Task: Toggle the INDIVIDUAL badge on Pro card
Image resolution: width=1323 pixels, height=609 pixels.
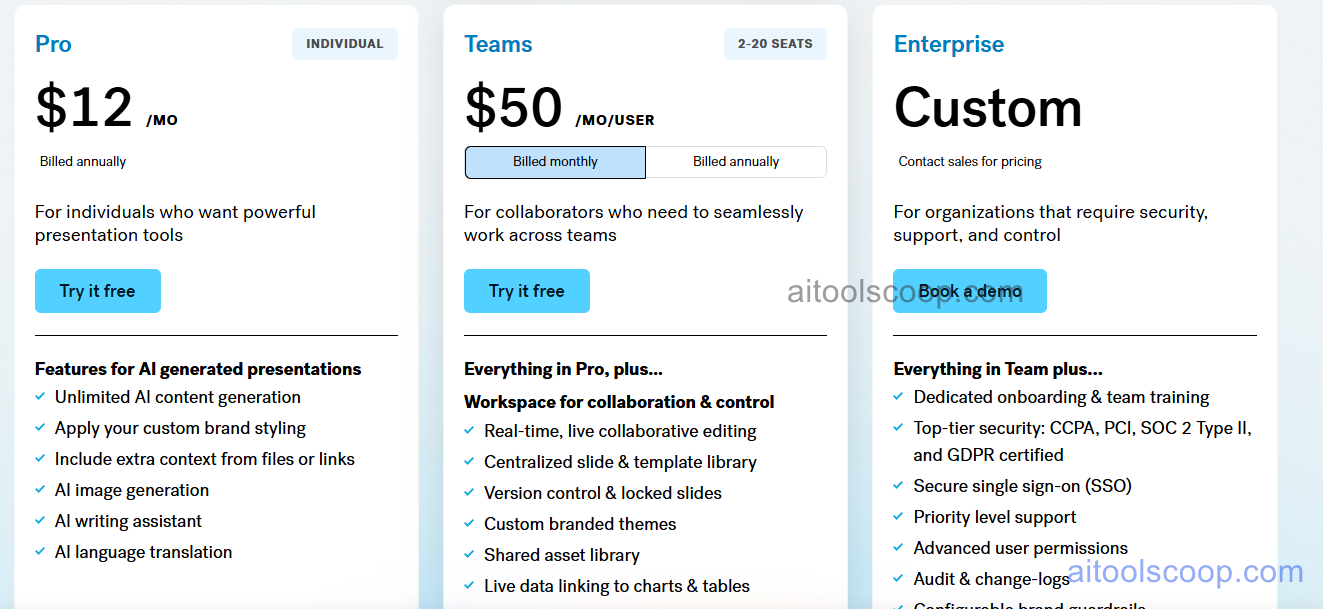Action: [x=344, y=43]
